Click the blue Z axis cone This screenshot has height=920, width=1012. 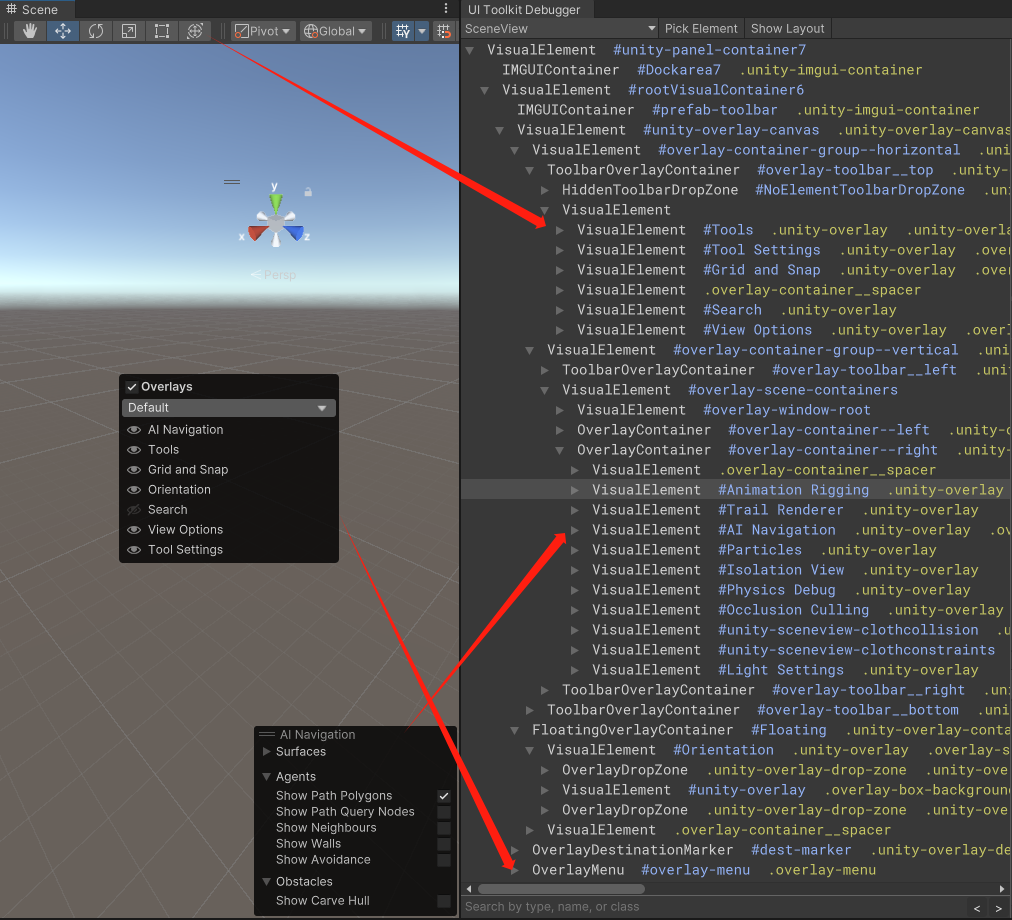(294, 232)
